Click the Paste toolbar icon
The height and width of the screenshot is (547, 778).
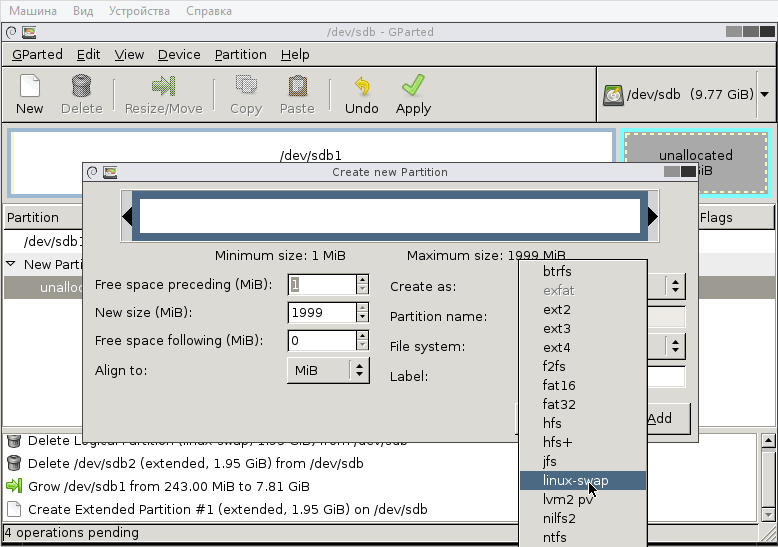[297, 86]
